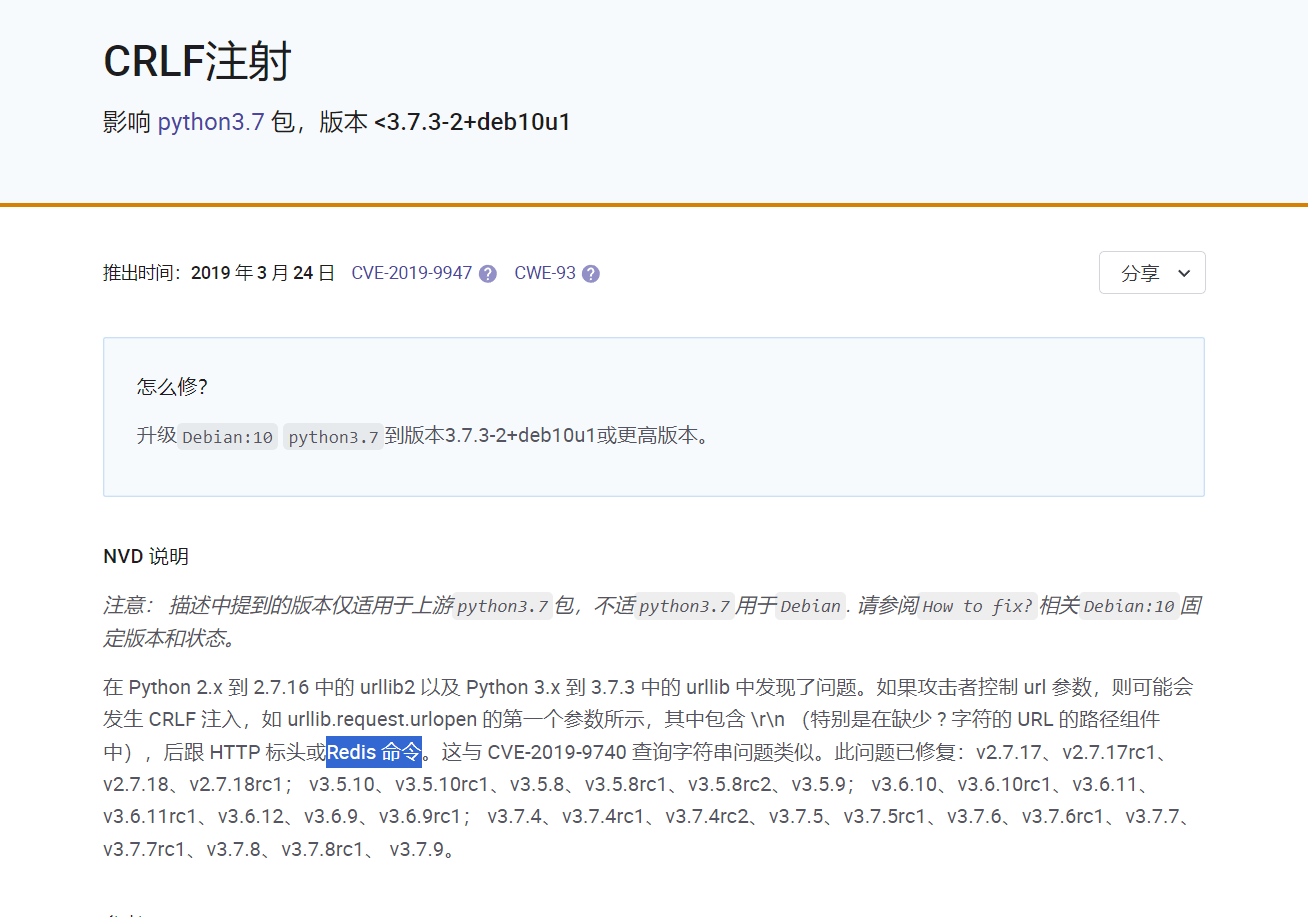Select the highlighted 'Redis 命令' text
1308x917 pixels.
[375, 752]
